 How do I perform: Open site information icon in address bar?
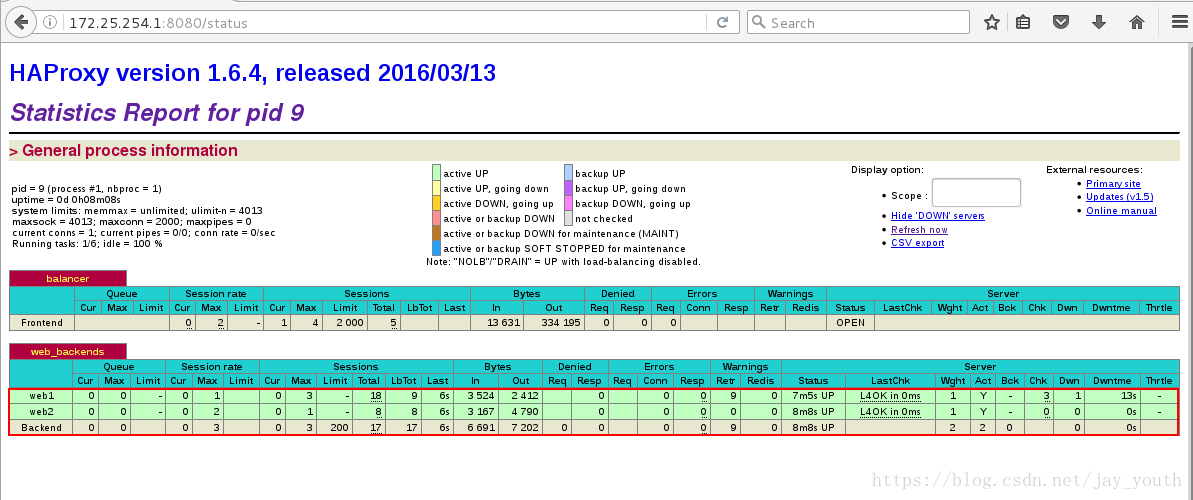point(49,23)
